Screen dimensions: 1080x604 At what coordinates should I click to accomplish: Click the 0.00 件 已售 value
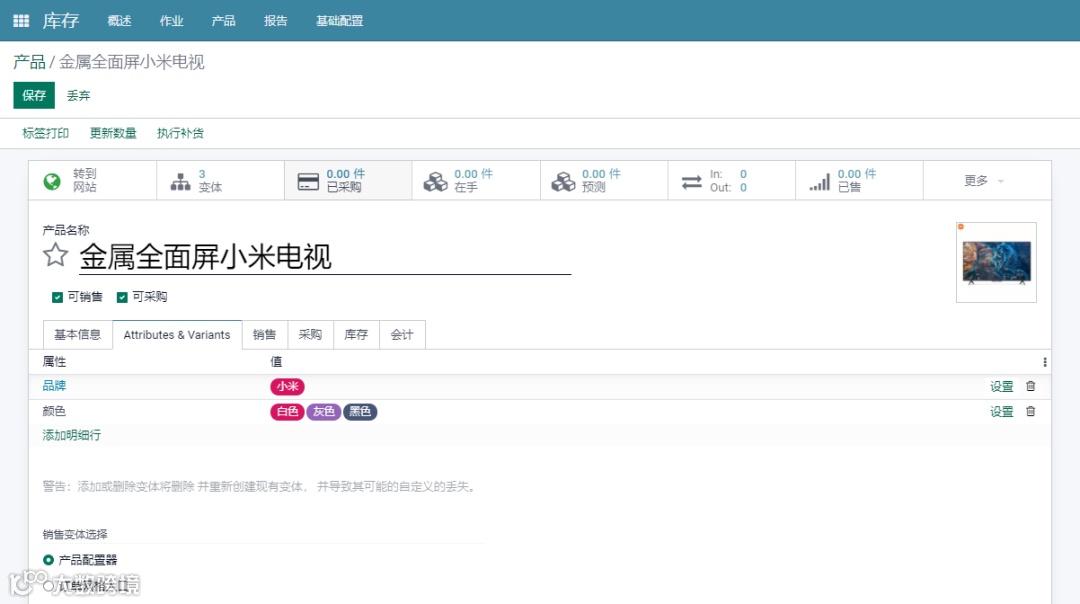point(857,174)
